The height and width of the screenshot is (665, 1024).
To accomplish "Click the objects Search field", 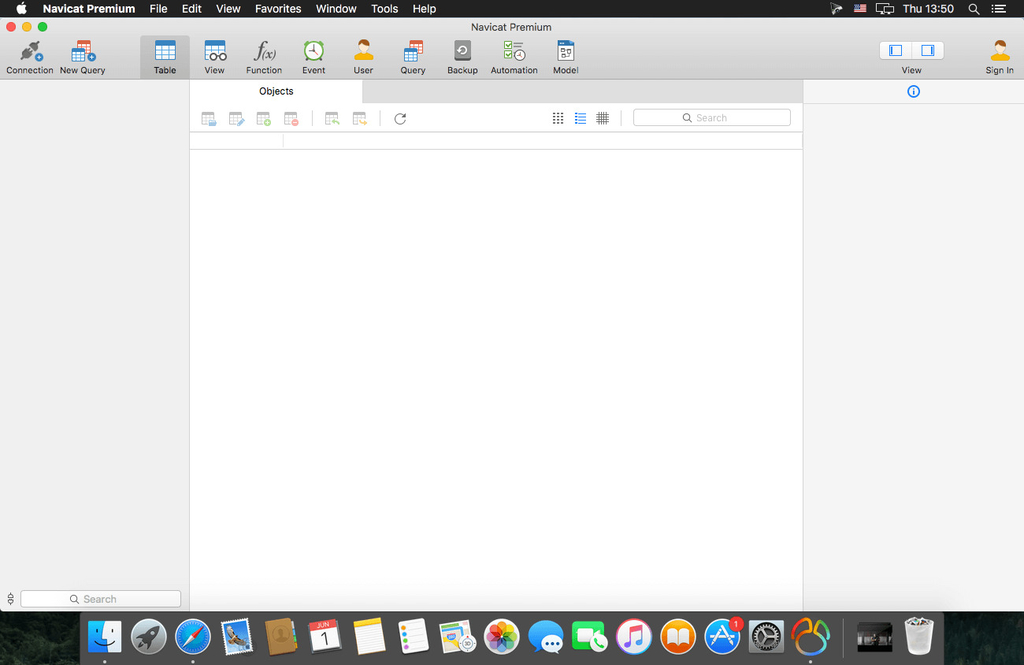I will pos(712,118).
